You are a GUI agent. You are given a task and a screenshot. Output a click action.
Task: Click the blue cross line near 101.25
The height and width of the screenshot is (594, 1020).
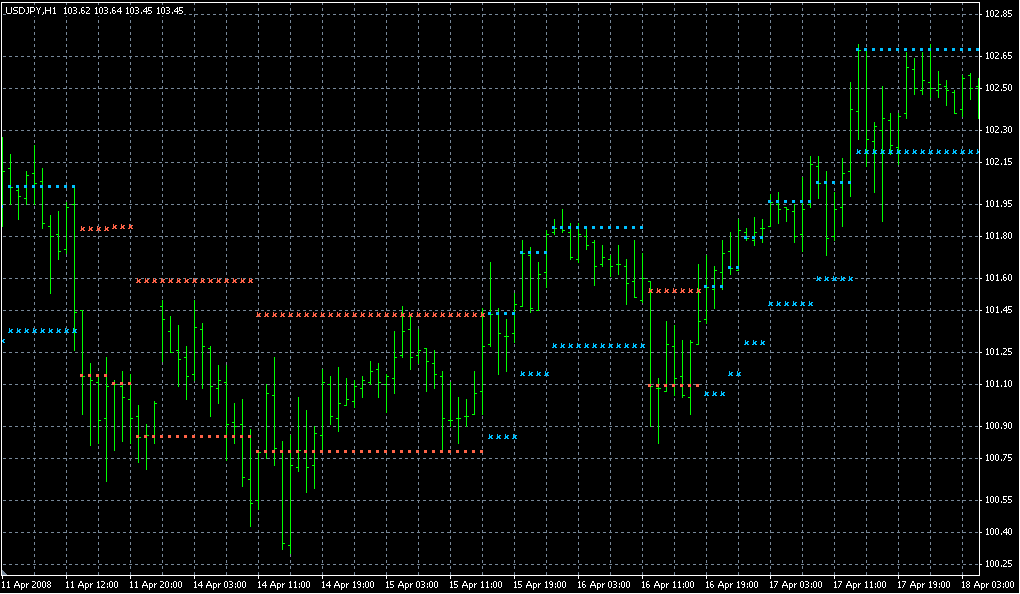(599, 346)
